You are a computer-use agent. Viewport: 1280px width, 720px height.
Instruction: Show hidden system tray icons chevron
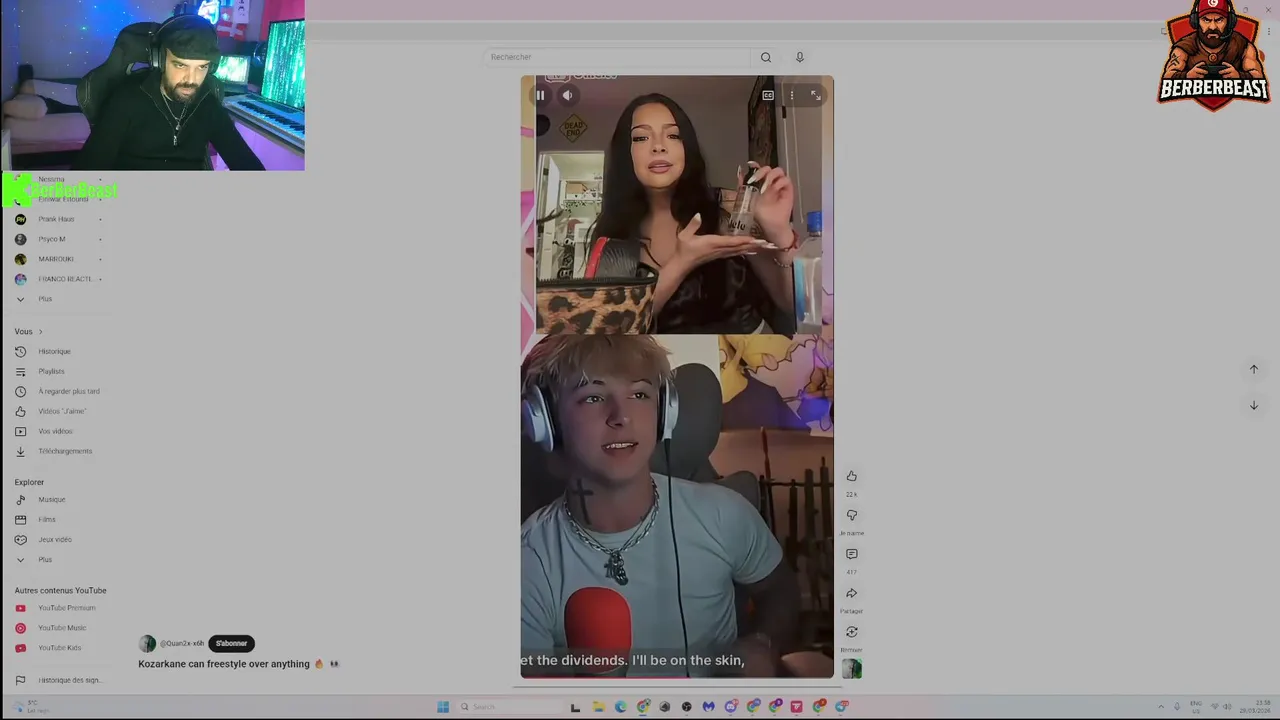tap(1161, 707)
